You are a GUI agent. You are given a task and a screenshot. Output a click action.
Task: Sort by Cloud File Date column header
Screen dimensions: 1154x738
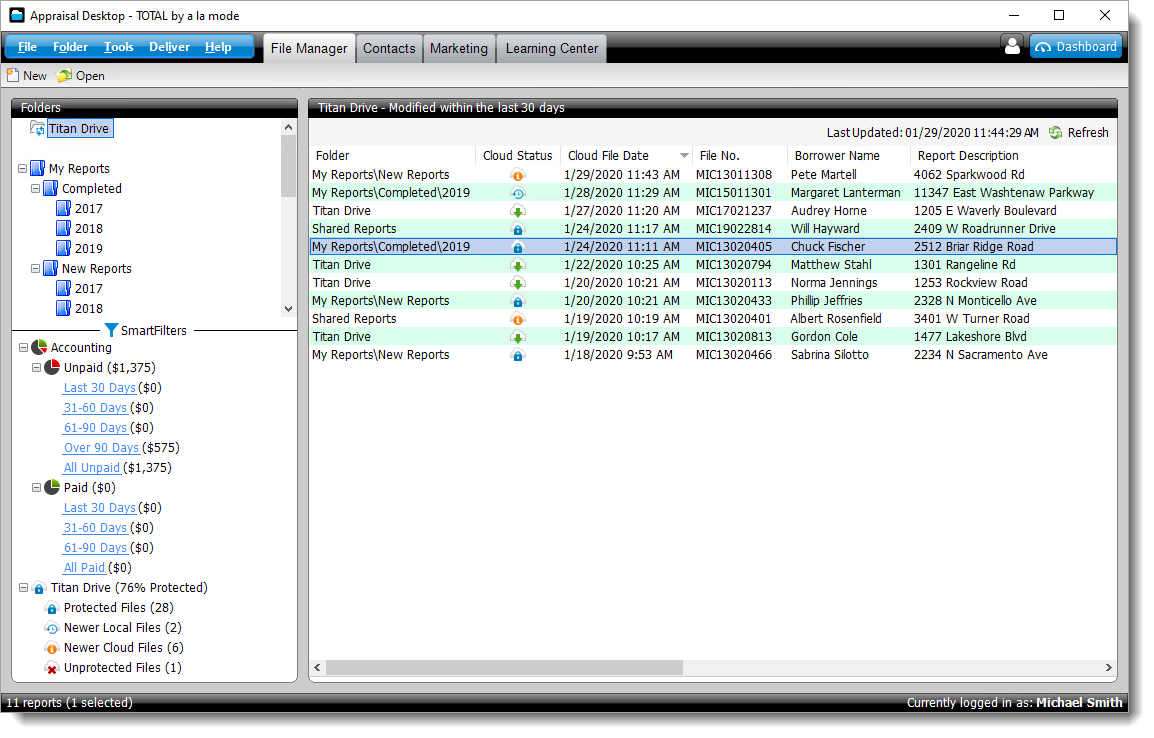pos(608,155)
